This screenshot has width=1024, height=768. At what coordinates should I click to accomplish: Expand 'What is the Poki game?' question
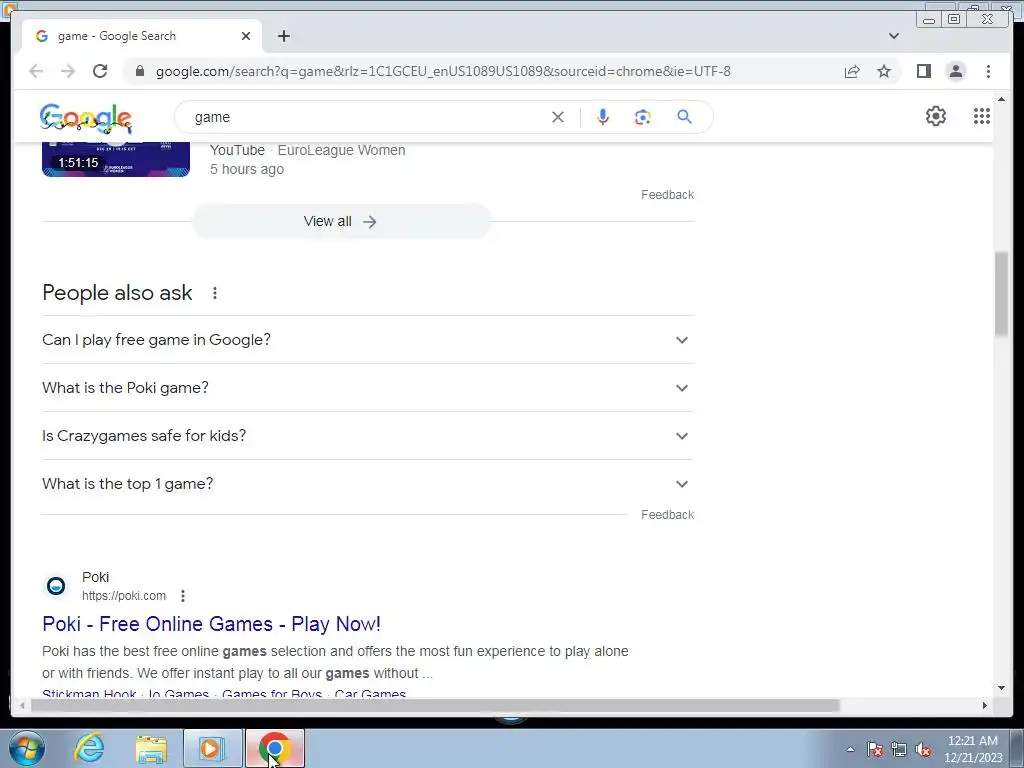pyautogui.click(x=368, y=388)
